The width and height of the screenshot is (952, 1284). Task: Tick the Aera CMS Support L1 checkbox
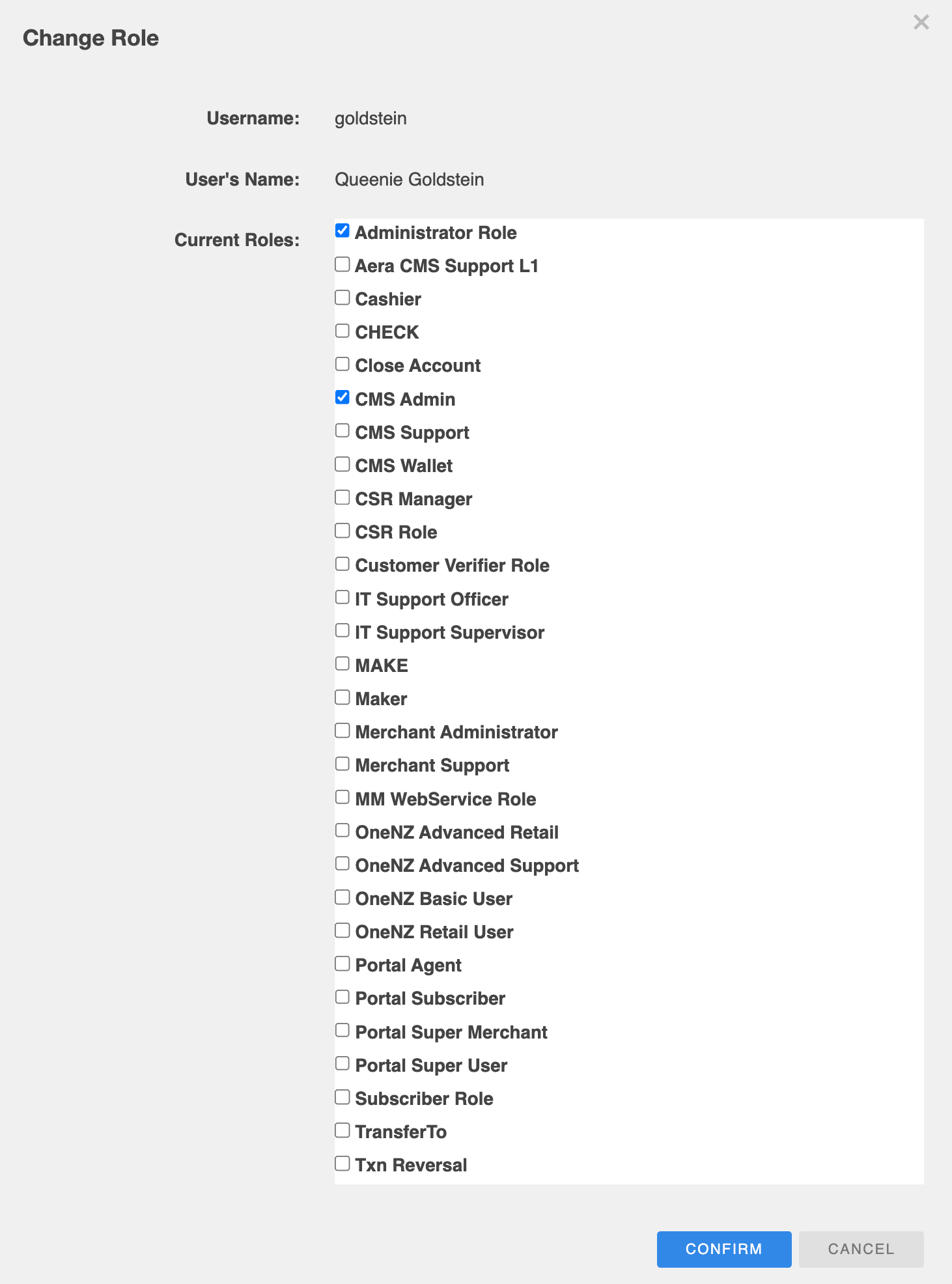point(343,264)
